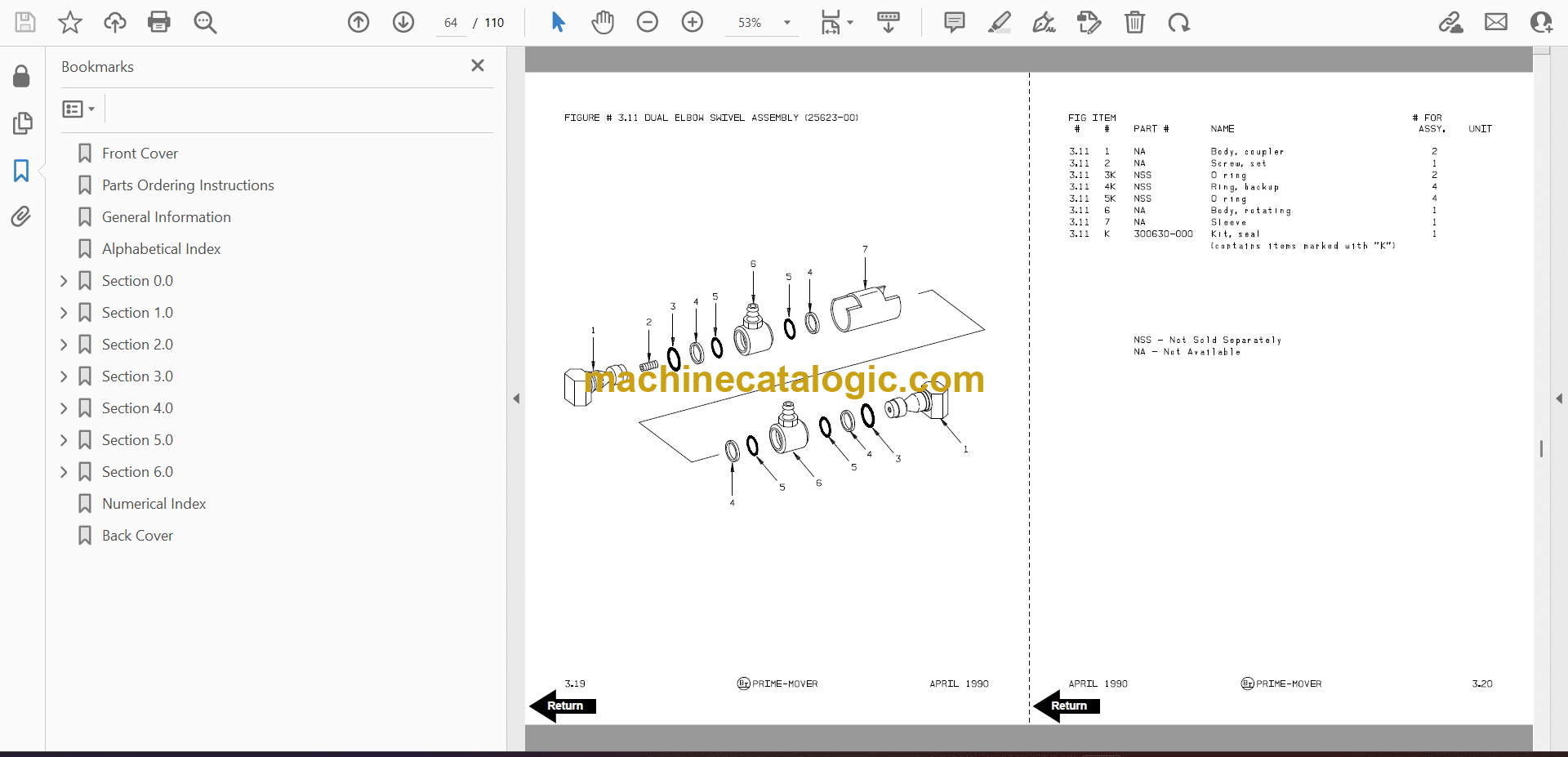Screen dimensions: 1568x757
Task: Open the Find text search tool
Action: coord(205,22)
